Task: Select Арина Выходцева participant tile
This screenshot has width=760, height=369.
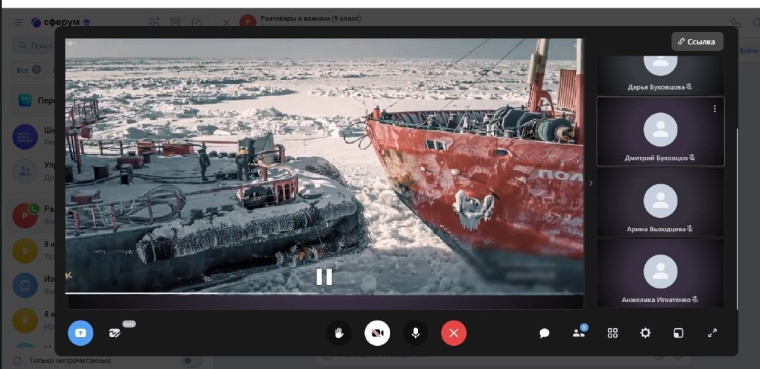Action: (660, 202)
